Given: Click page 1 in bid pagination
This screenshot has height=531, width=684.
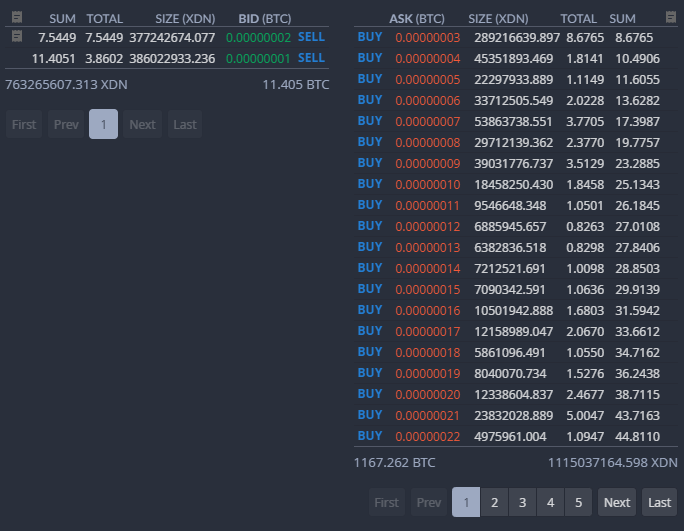Looking at the screenshot, I should click(x=103, y=124).
